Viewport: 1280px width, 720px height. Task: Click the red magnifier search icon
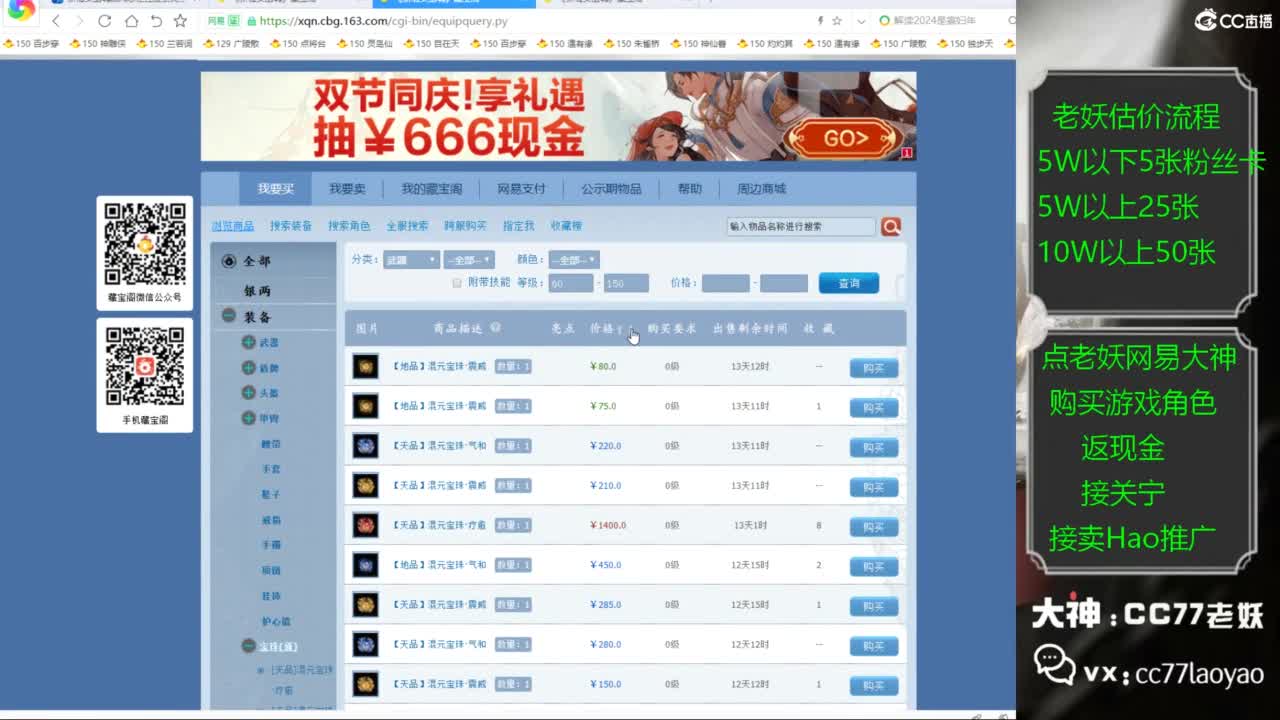[x=890, y=226]
